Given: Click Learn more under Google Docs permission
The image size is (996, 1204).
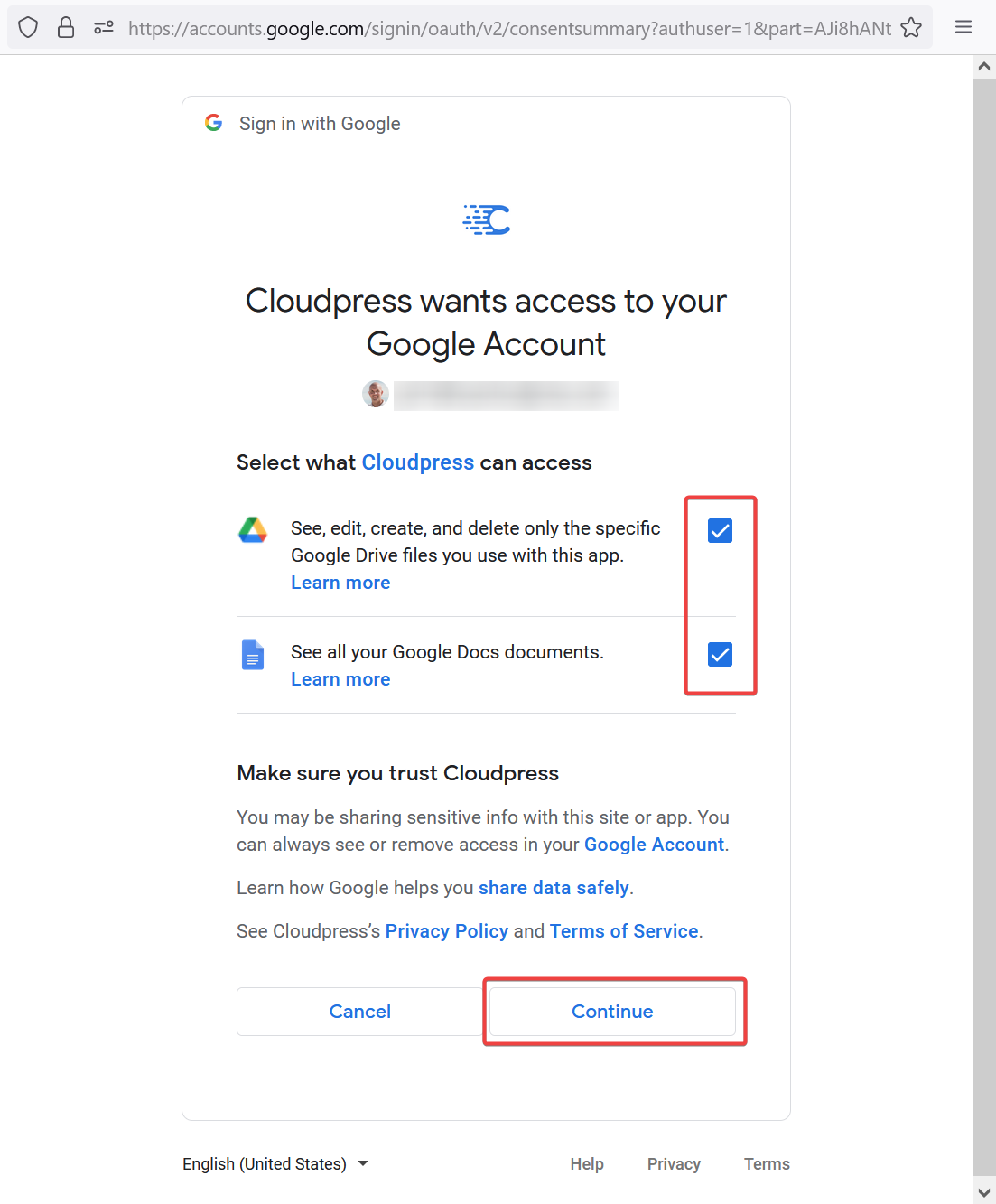Looking at the screenshot, I should (340, 679).
